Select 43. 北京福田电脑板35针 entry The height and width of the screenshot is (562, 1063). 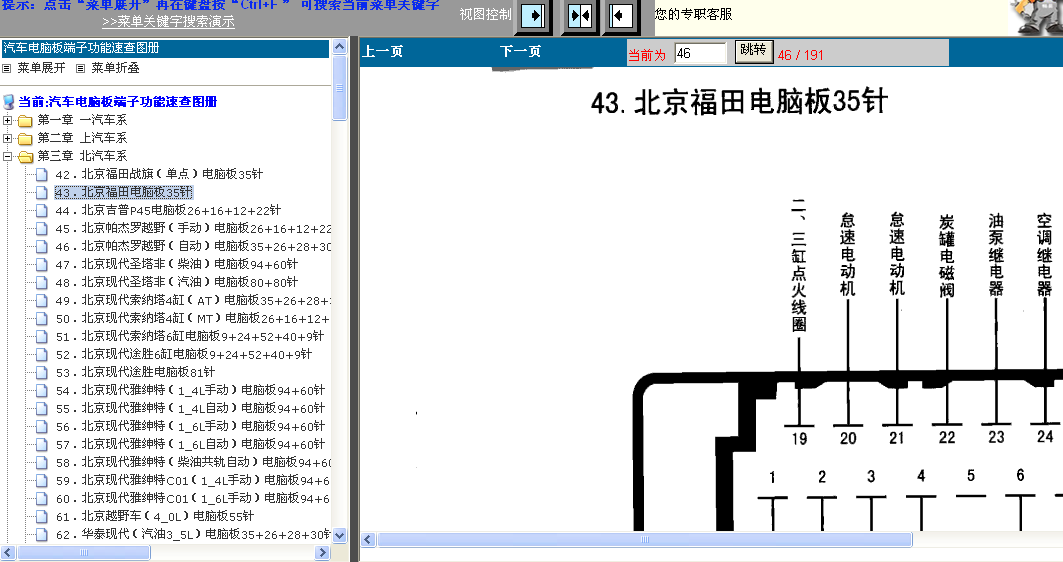click(123, 193)
